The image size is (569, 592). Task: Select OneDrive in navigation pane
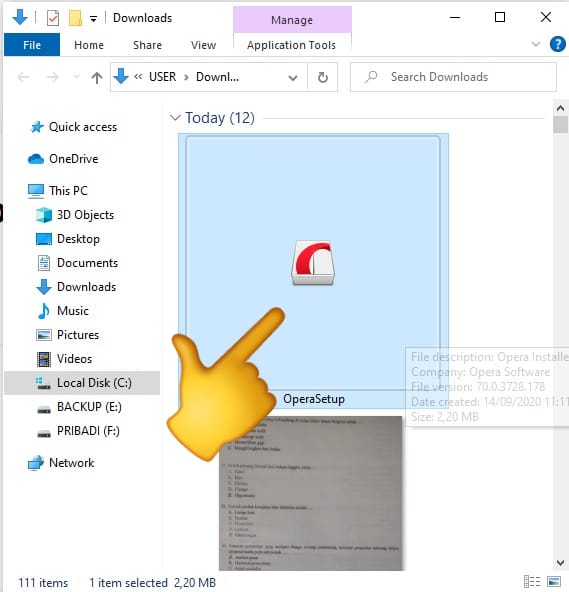(73, 159)
